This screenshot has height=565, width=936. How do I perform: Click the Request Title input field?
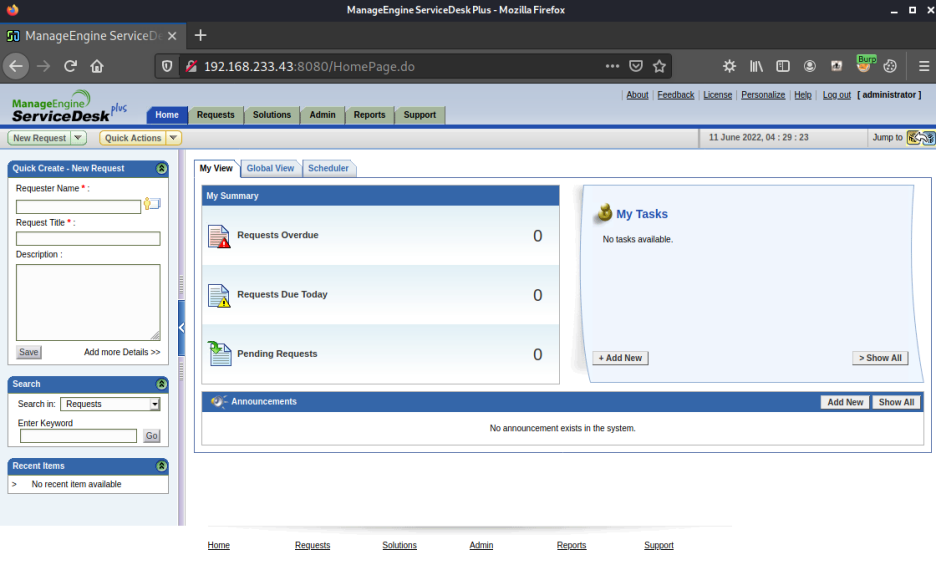click(88, 239)
